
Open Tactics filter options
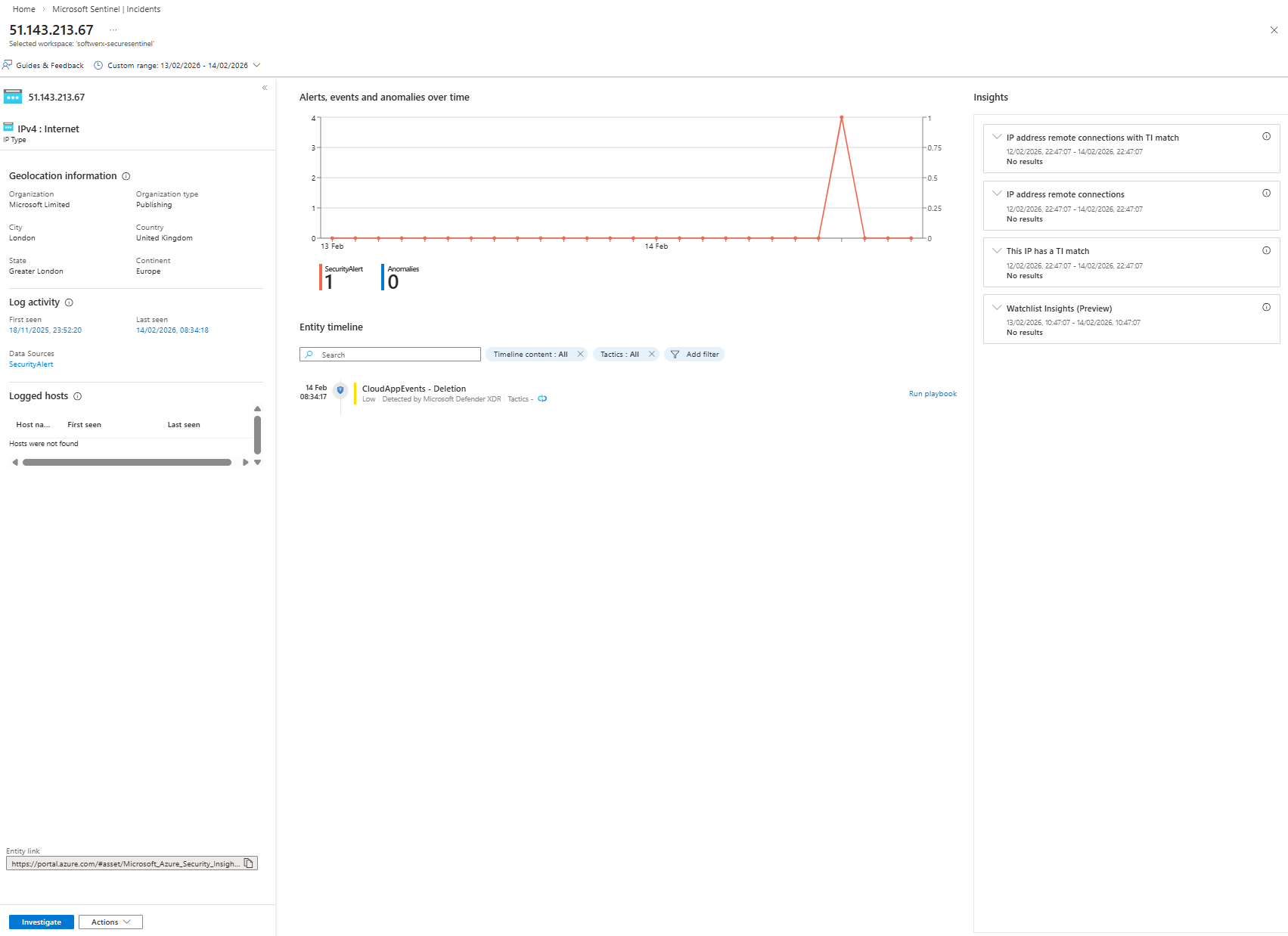[619, 354]
